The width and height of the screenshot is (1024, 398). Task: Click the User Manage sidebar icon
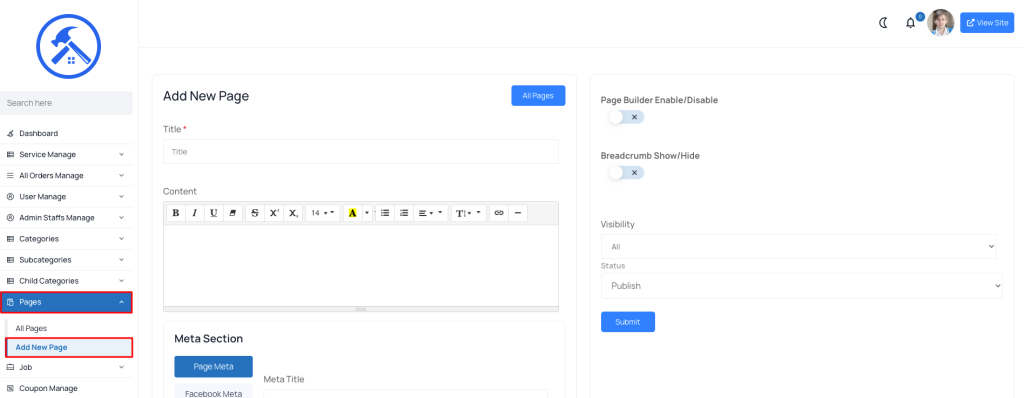tap(10, 197)
